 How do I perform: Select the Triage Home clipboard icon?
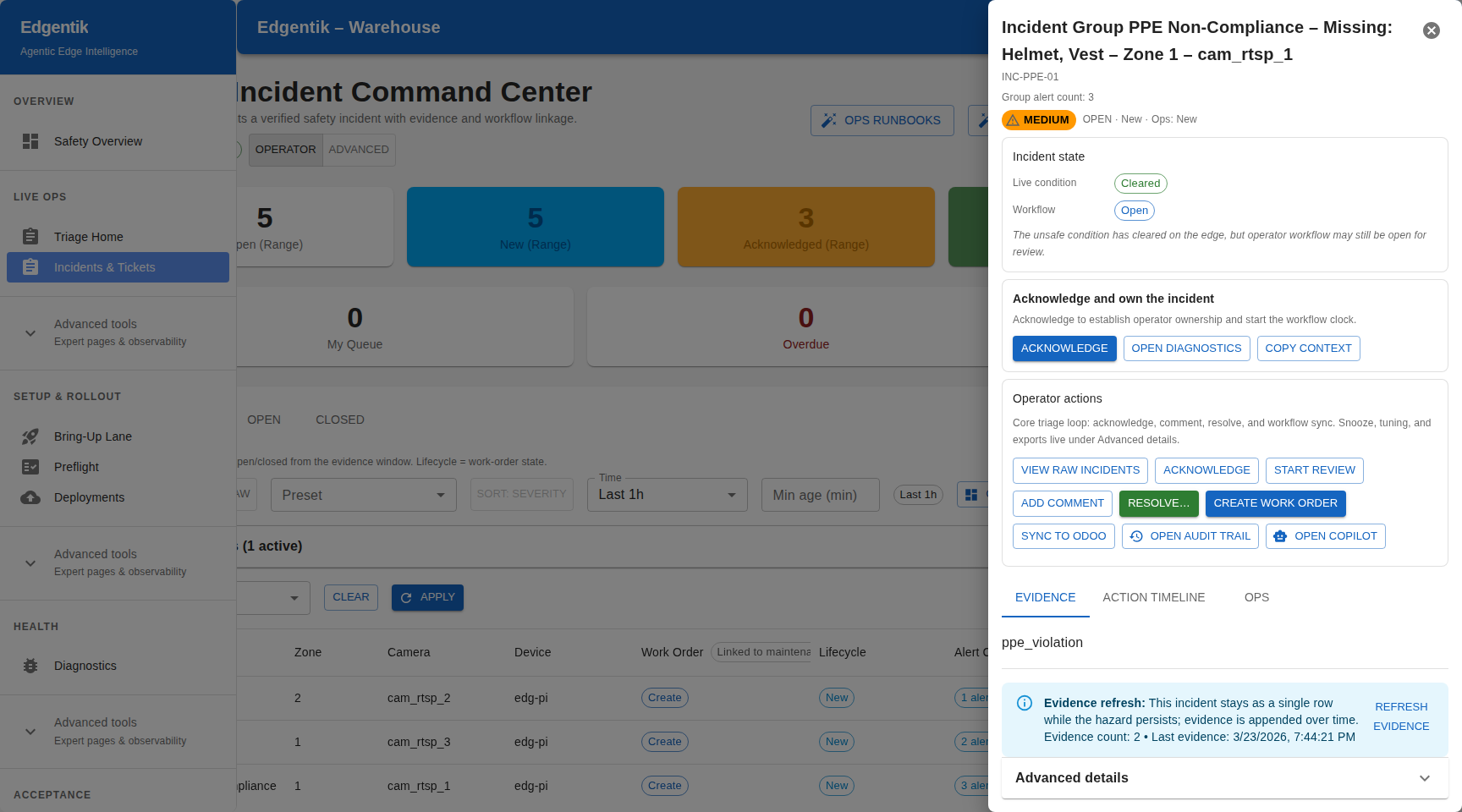coord(30,237)
